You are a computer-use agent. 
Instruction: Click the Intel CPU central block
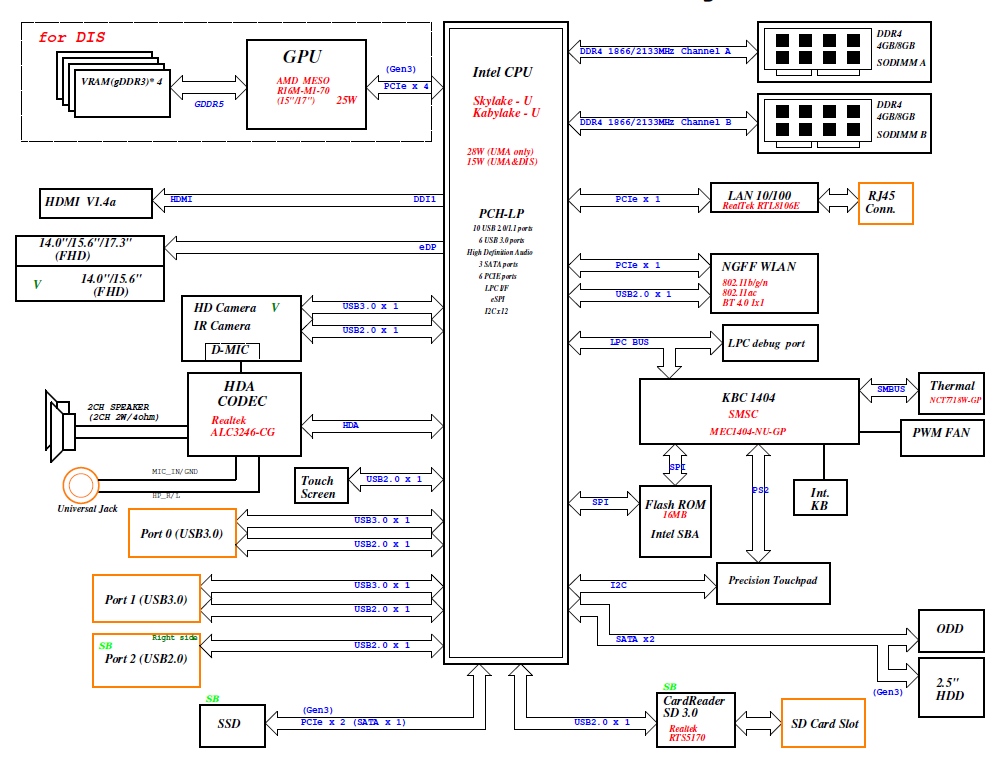click(507, 340)
